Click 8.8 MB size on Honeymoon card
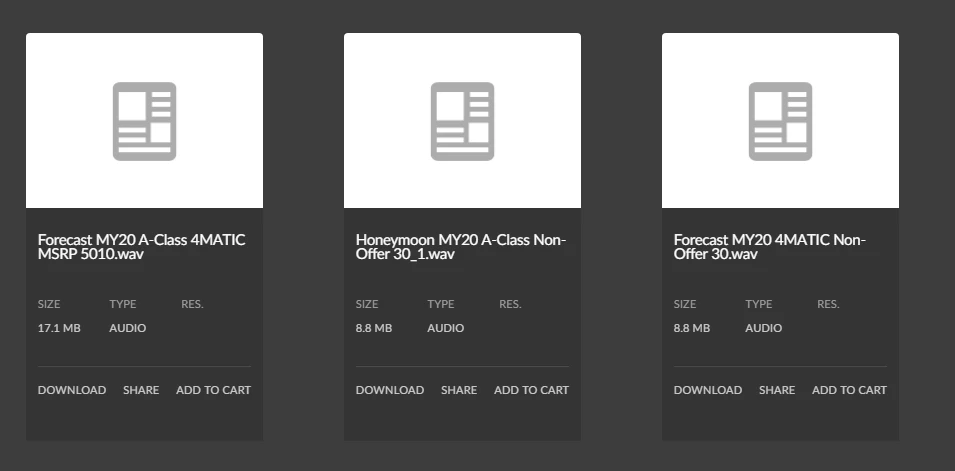 click(374, 328)
